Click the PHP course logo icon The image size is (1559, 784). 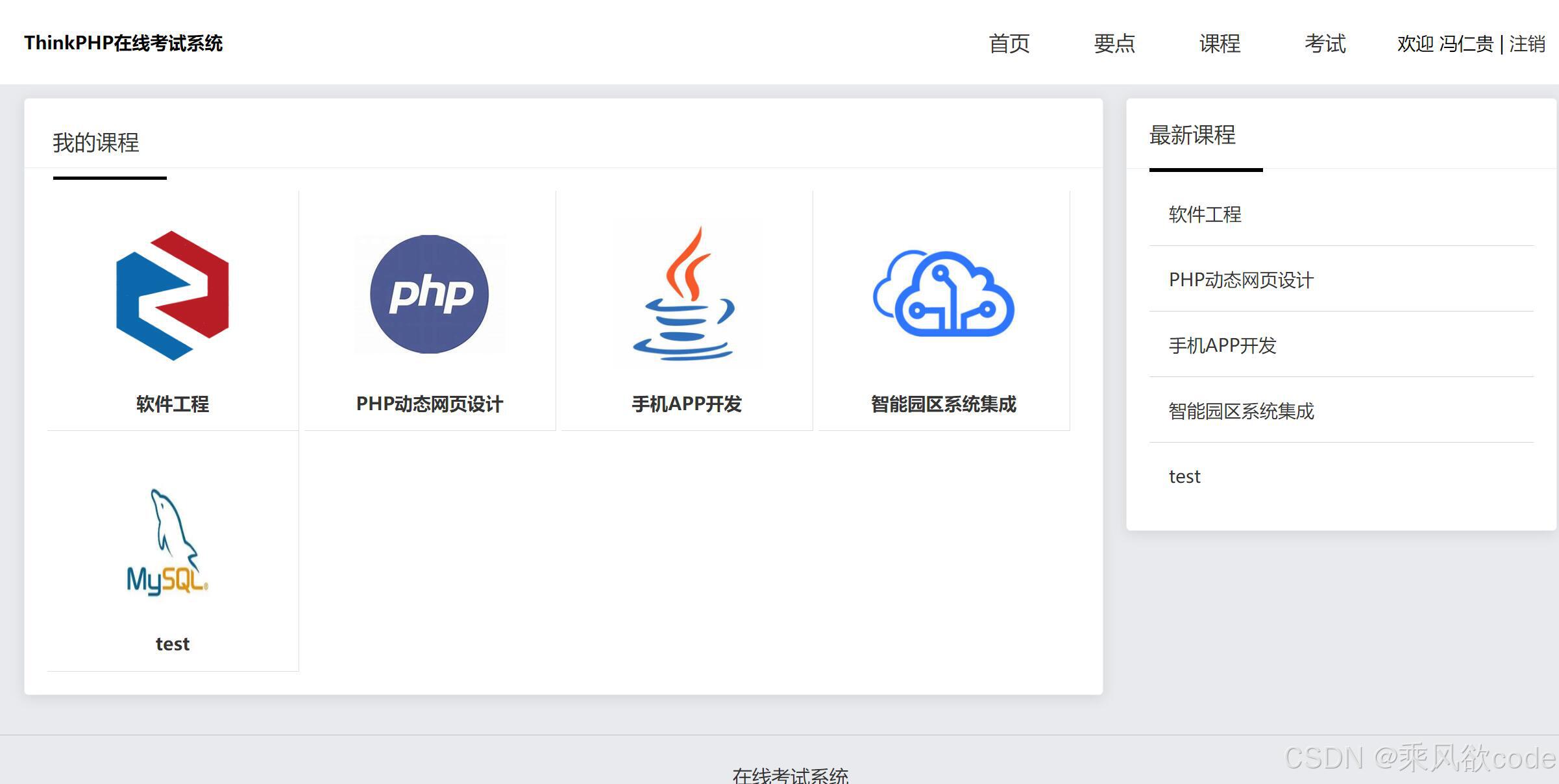(x=429, y=294)
